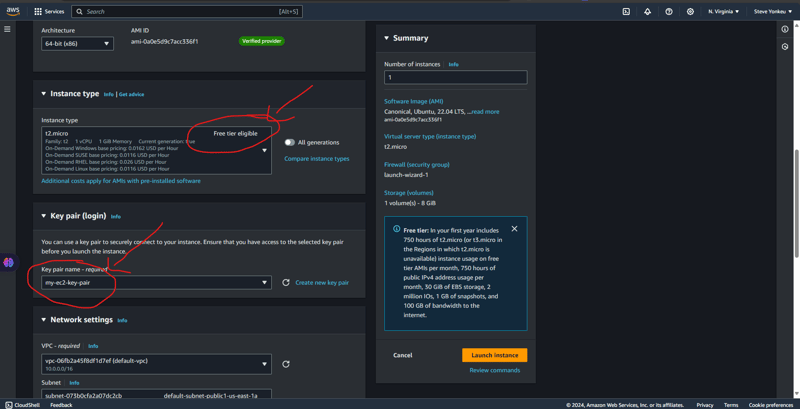Dismiss the Free tier notice
800x409 pixels.
514,228
